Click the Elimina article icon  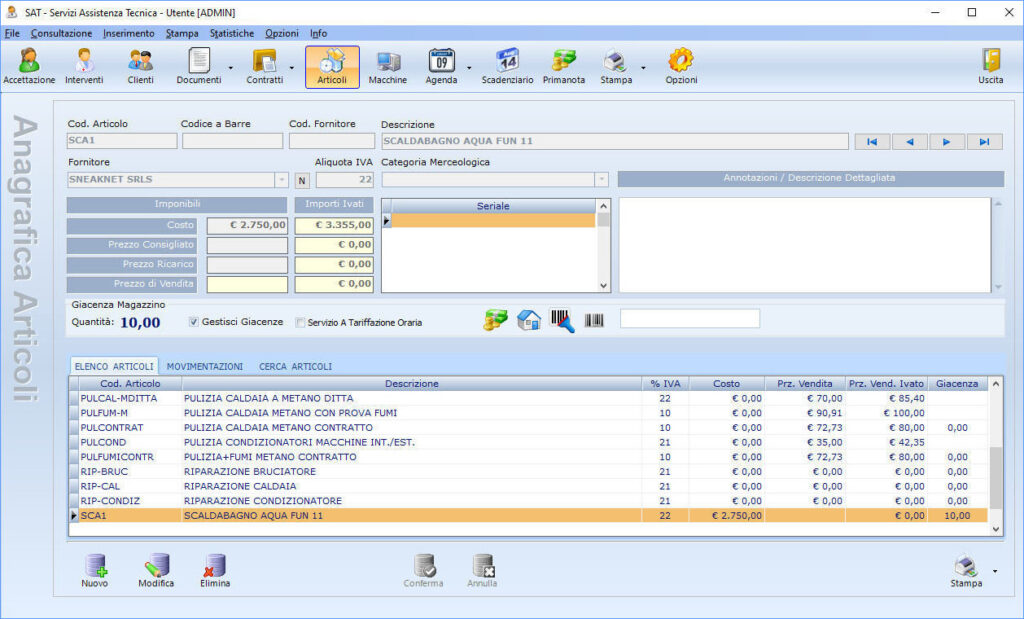click(x=215, y=571)
